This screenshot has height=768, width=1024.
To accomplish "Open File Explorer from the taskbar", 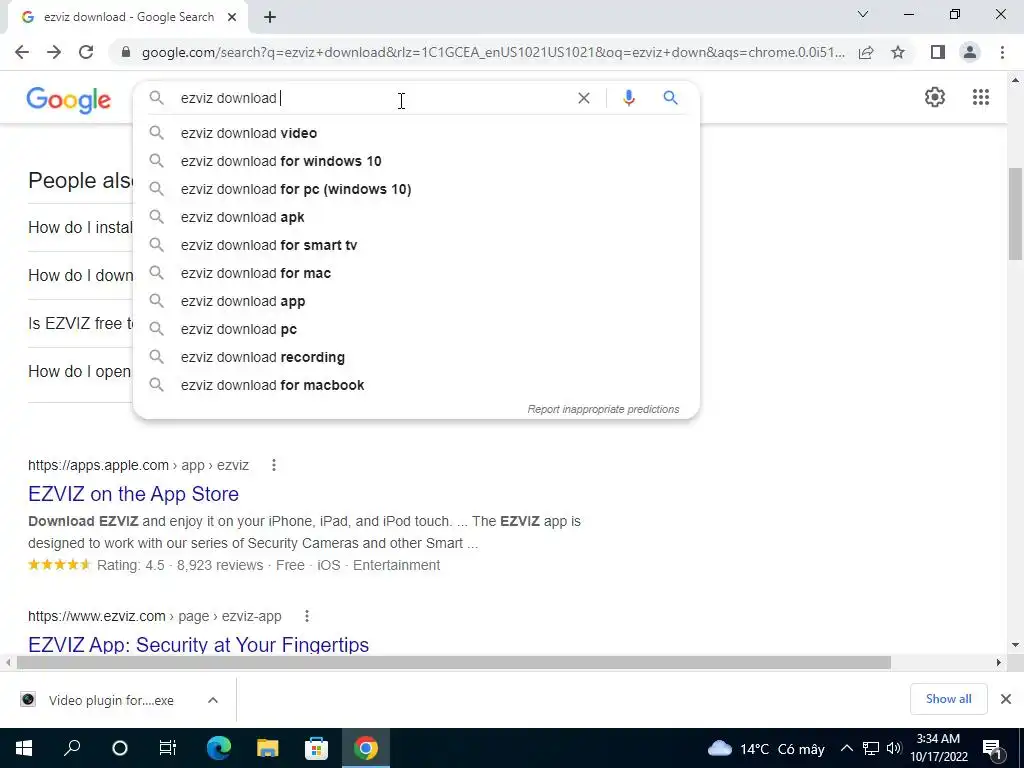I will click(267, 748).
